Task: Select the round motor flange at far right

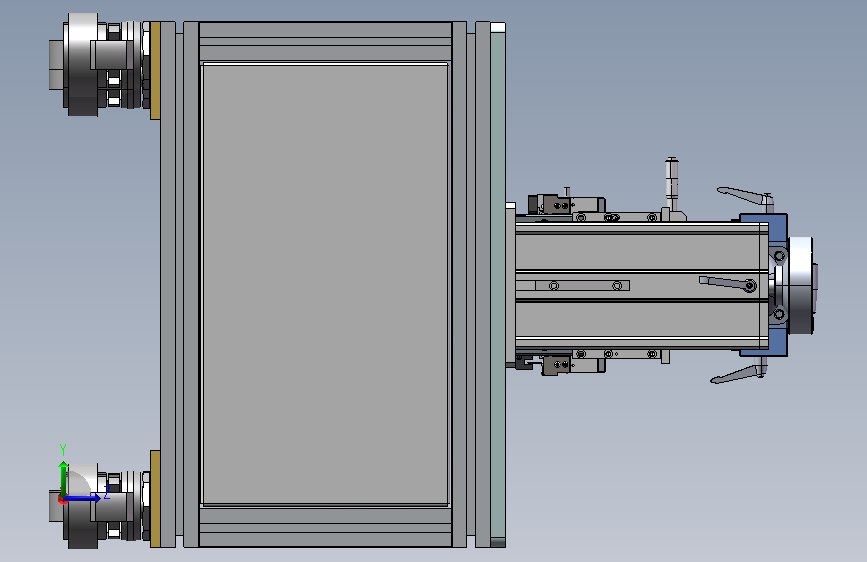Action: point(801,285)
